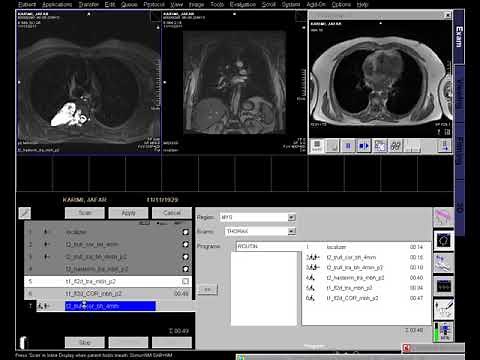Click the third icon below body-outline icon
This screenshot has height=360, width=480.
[443, 263]
